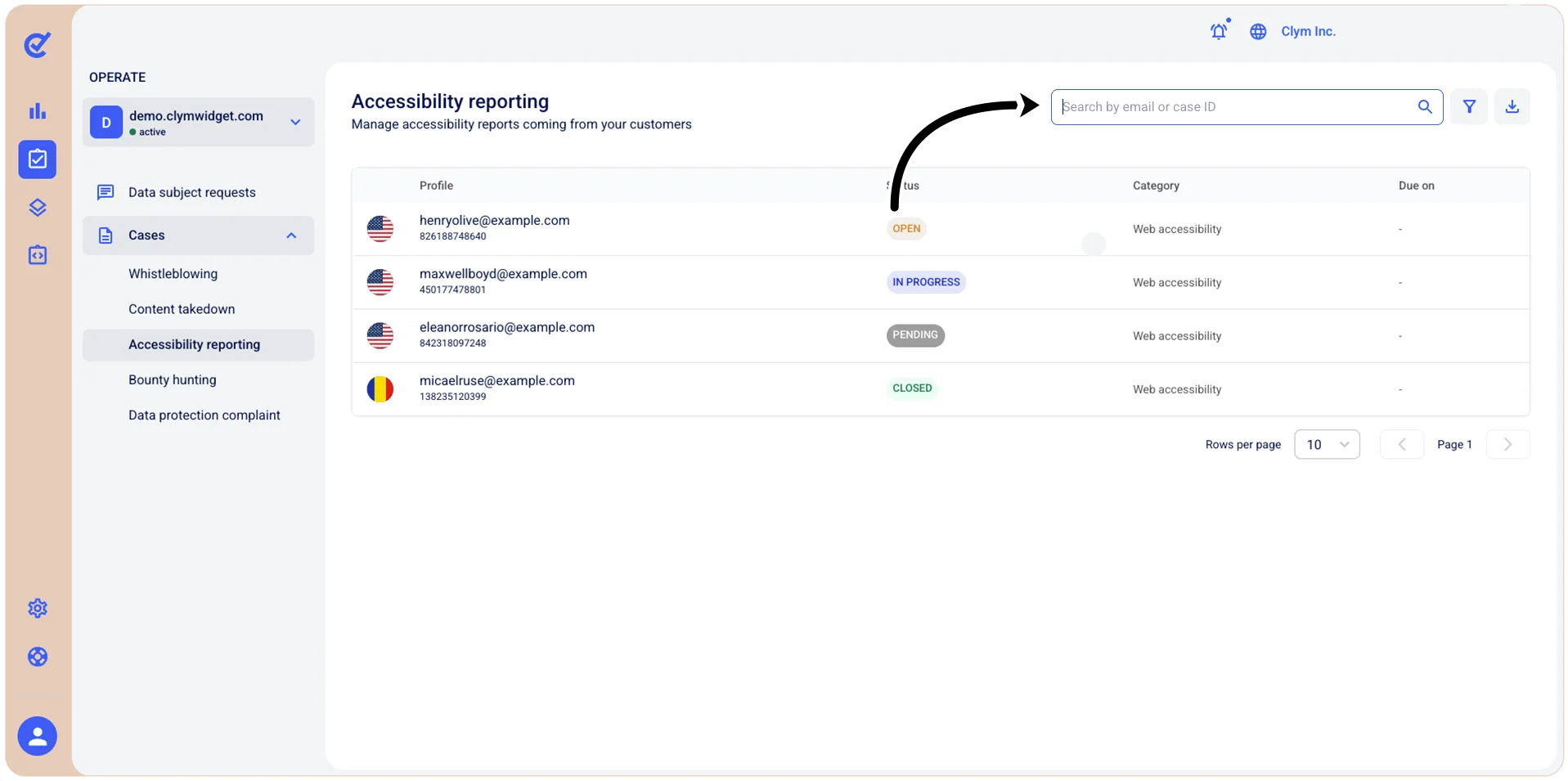Screen dimensions: 1568x781
Task: Download the accessibility reports
Action: pyautogui.click(x=1512, y=107)
